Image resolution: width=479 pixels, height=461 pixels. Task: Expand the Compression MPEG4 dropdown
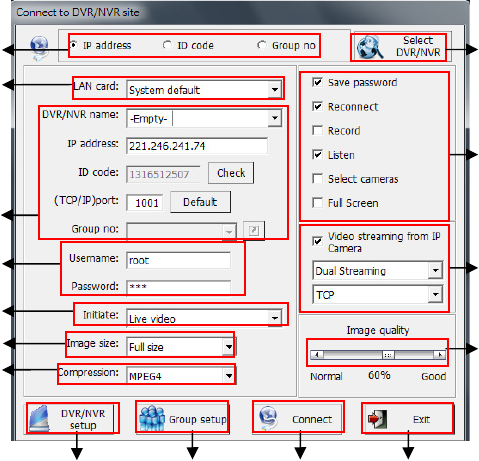point(229,376)
